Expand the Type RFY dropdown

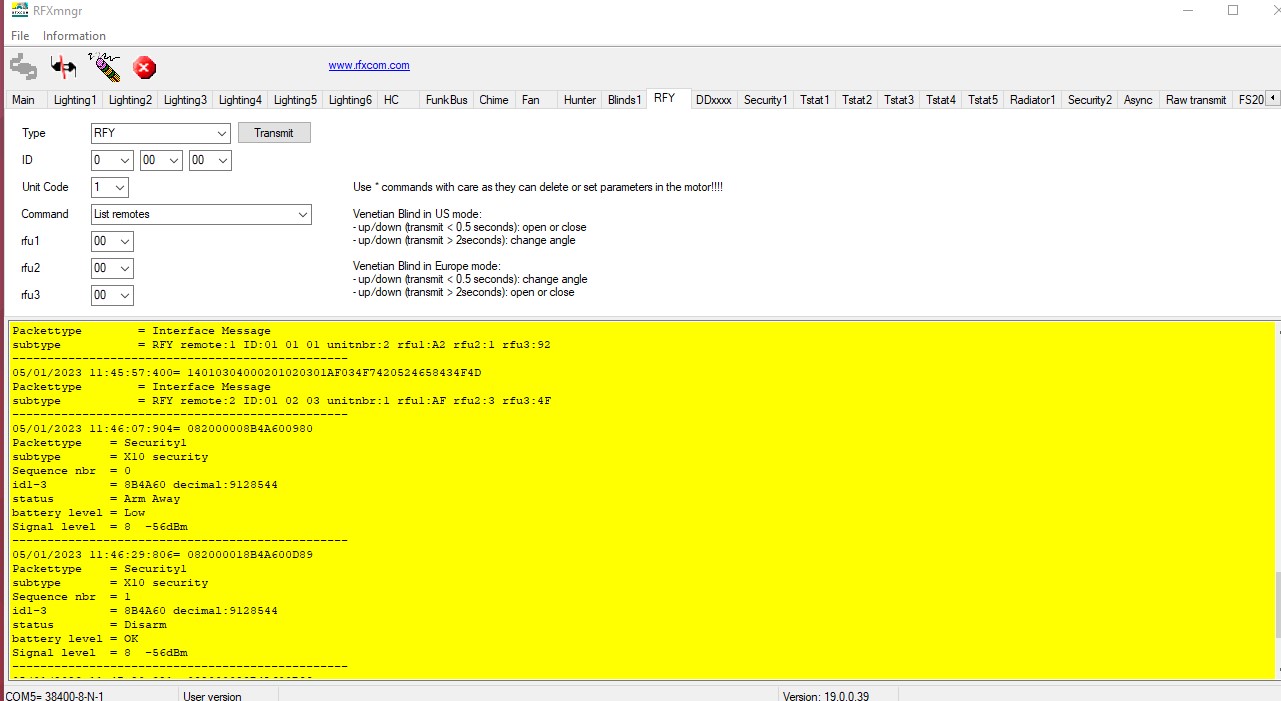click(x=221, y=133)
